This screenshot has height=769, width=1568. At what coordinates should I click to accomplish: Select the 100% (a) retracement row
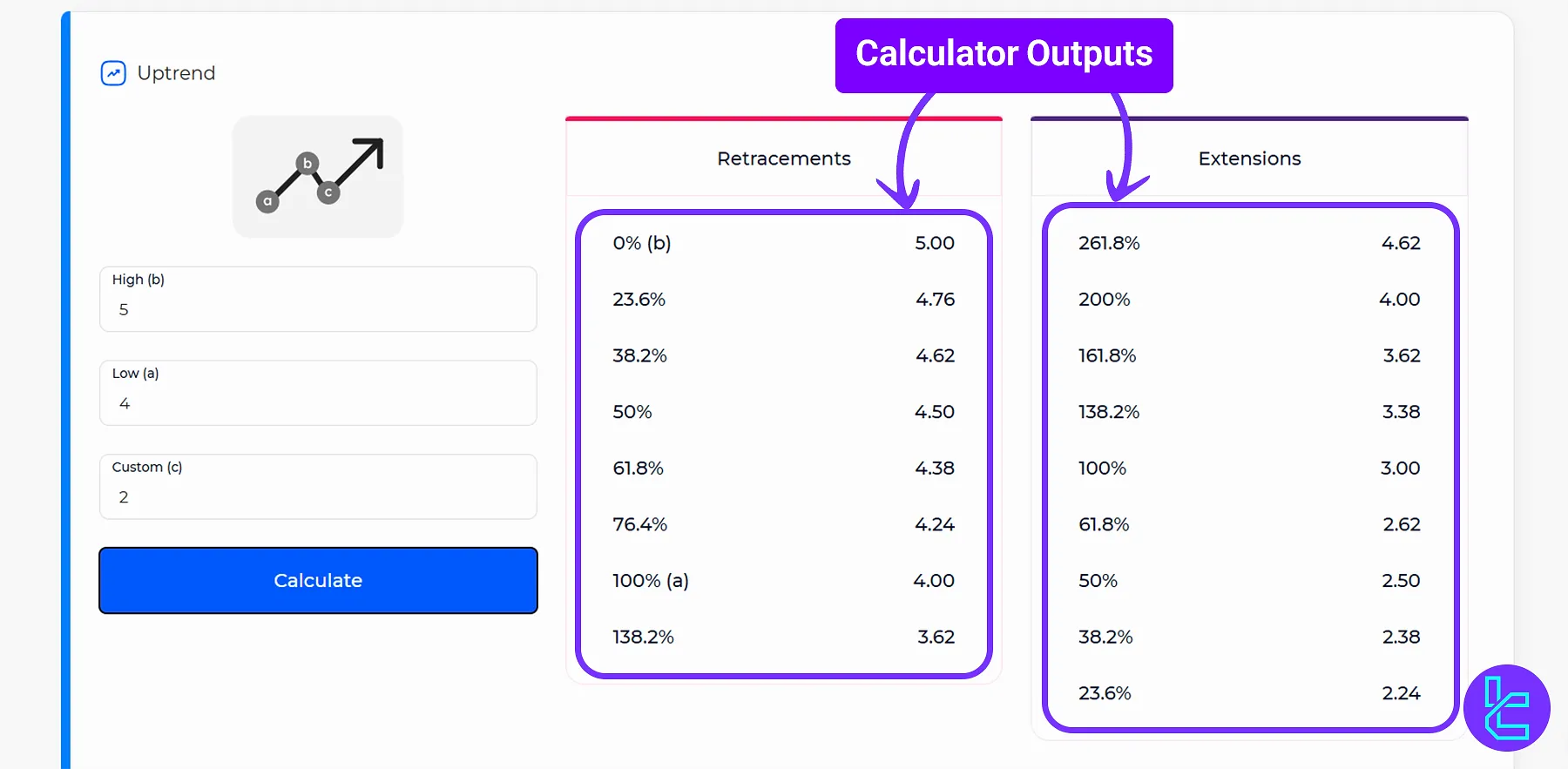click(x=783, y=580)
